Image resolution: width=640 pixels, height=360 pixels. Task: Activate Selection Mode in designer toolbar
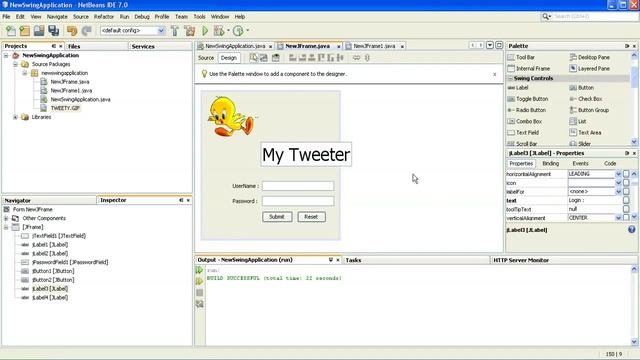(x=253, y=58)
